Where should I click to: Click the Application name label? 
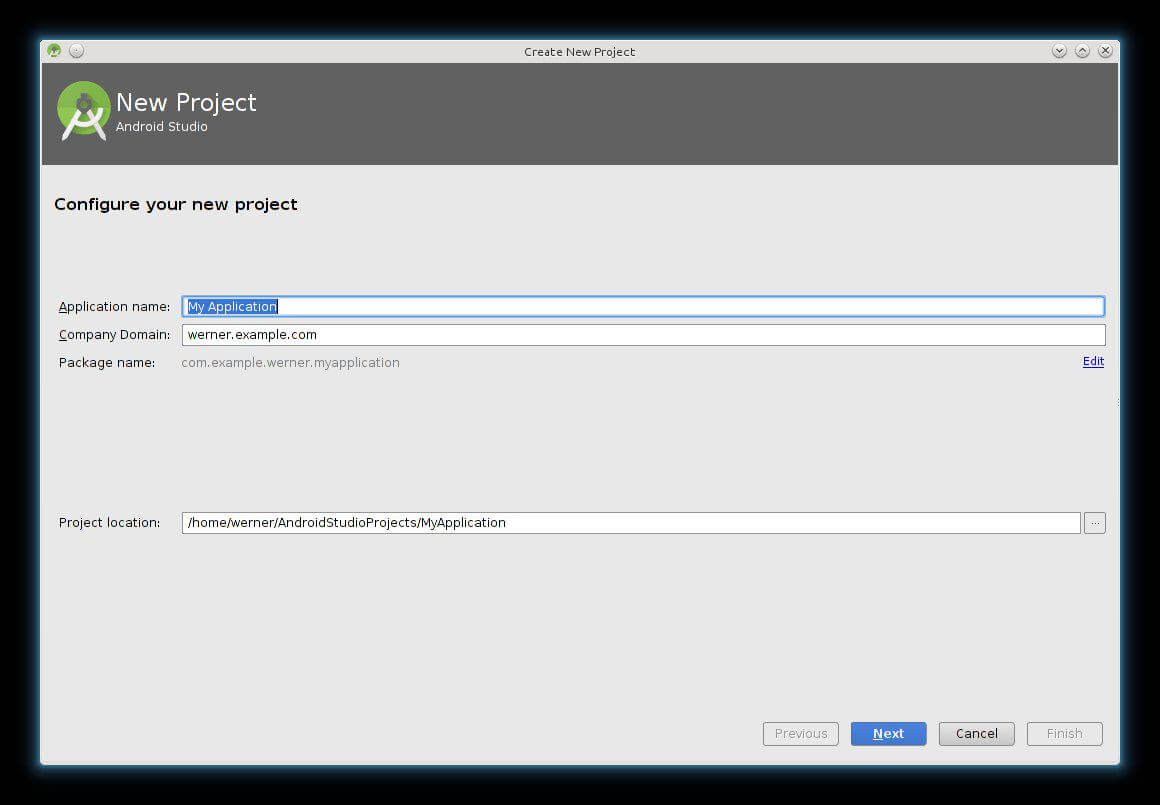point(114,307)
